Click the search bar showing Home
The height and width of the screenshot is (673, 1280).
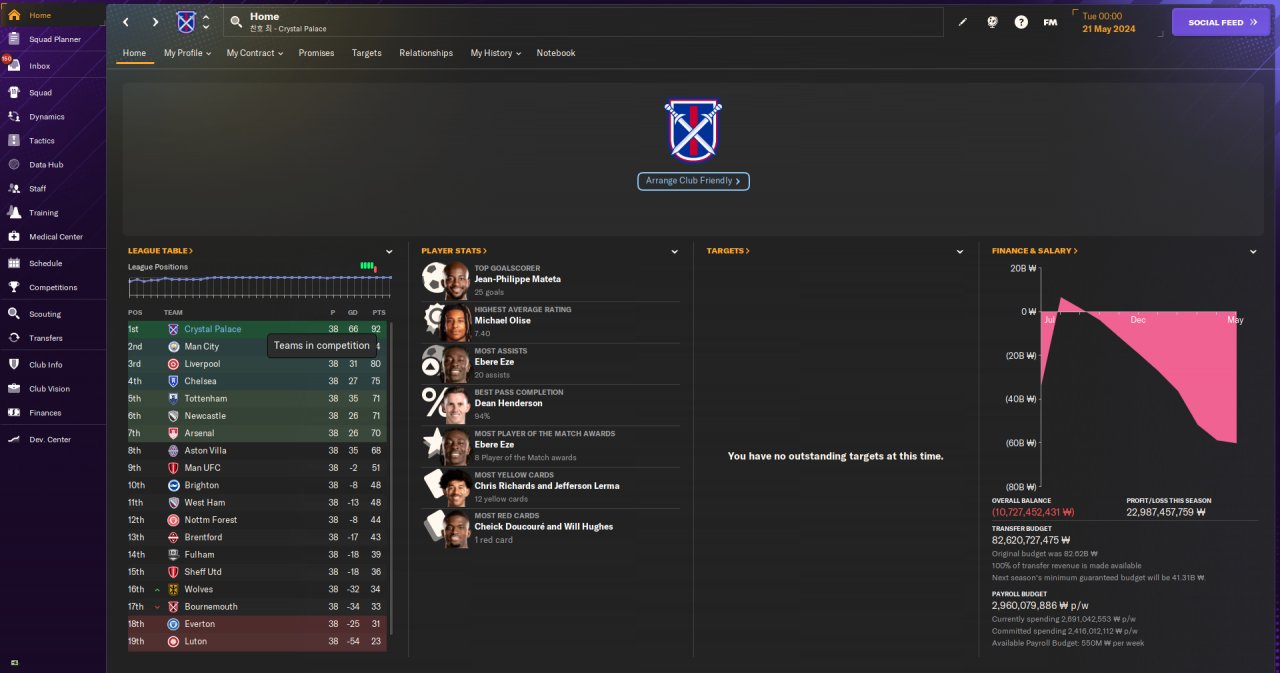584,22
